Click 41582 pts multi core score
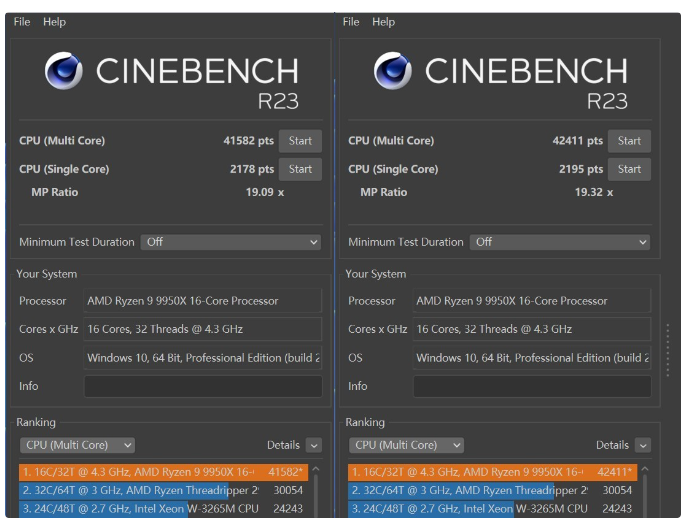This screenshot has width=690, height=530. (249, 141)
